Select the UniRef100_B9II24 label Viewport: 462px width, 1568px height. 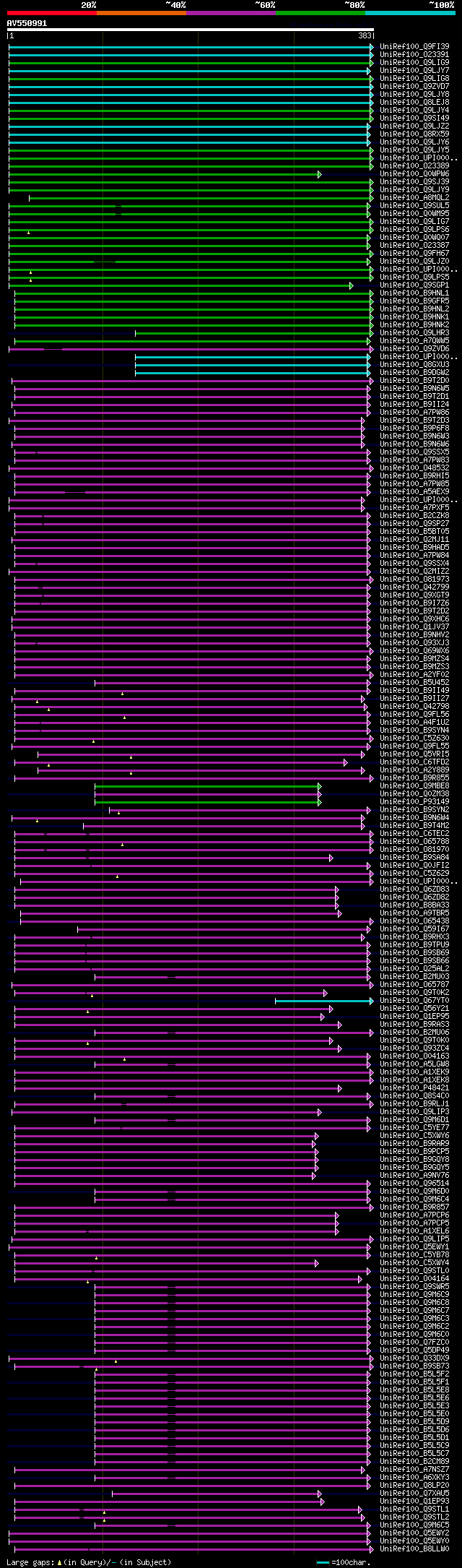(x=414, y=405)
